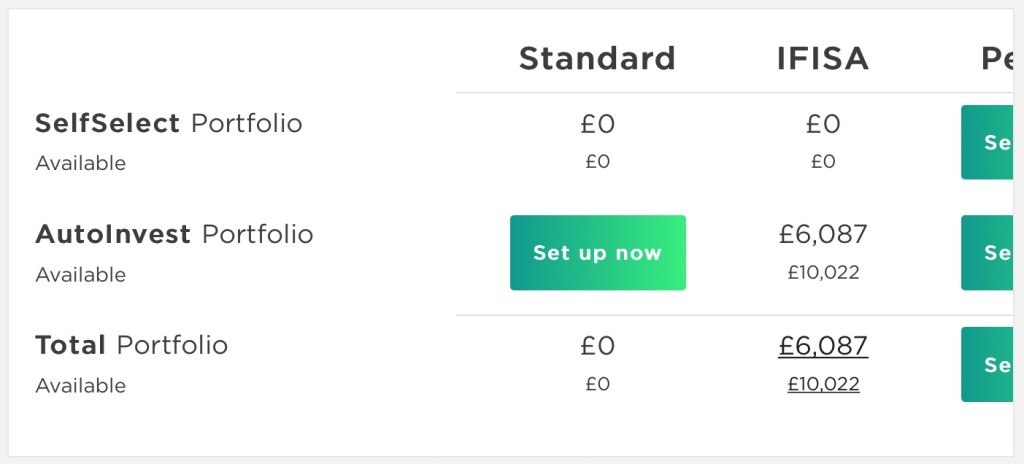Open the underlined £10,022 IFISA total available link
Image resolution: width=1024 pixels, height=464 pixels.
823,383
